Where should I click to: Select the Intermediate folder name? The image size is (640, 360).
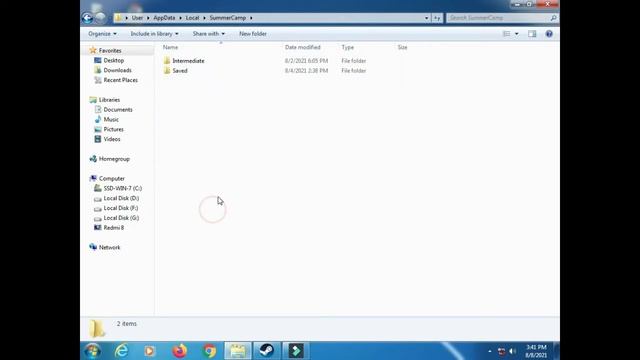click(x=188, y=60)
